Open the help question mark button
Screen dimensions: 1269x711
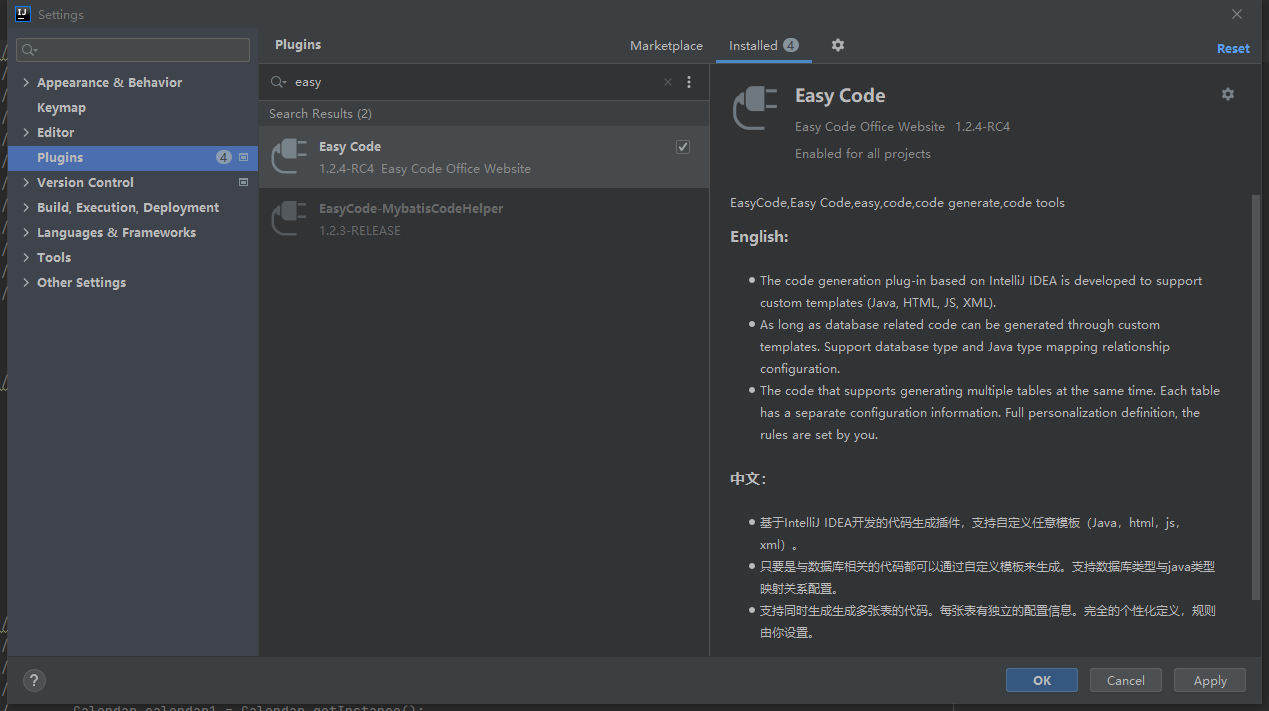[33, 680]
